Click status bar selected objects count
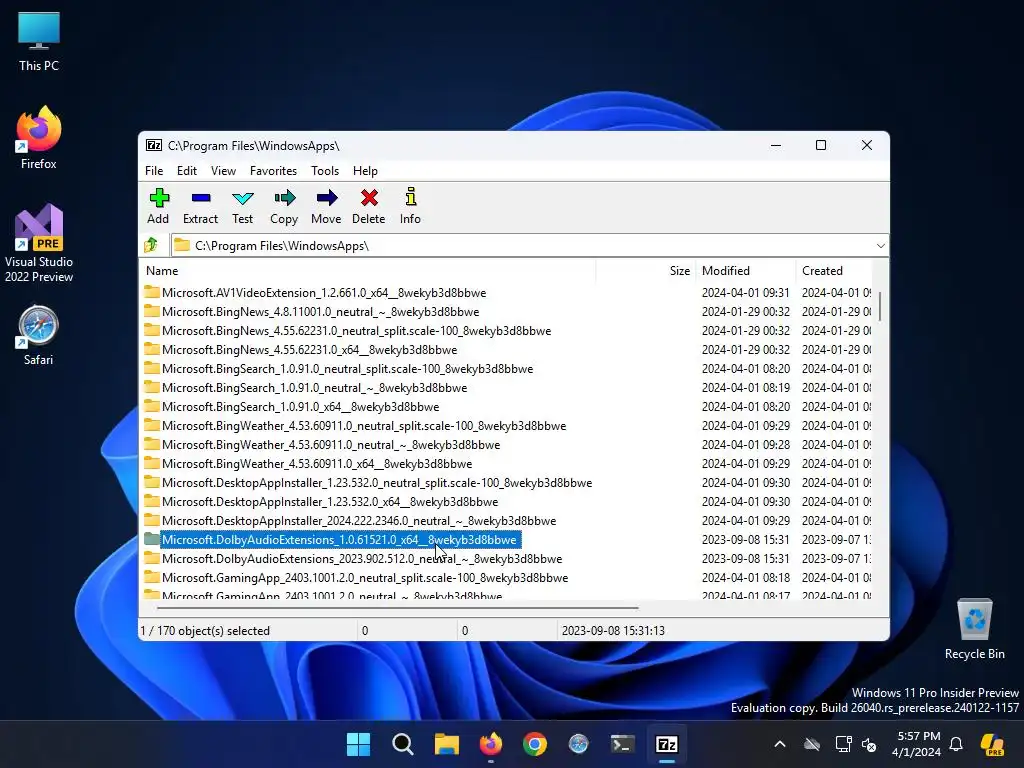Viewport: 1024px width, 768px height. 205,630
